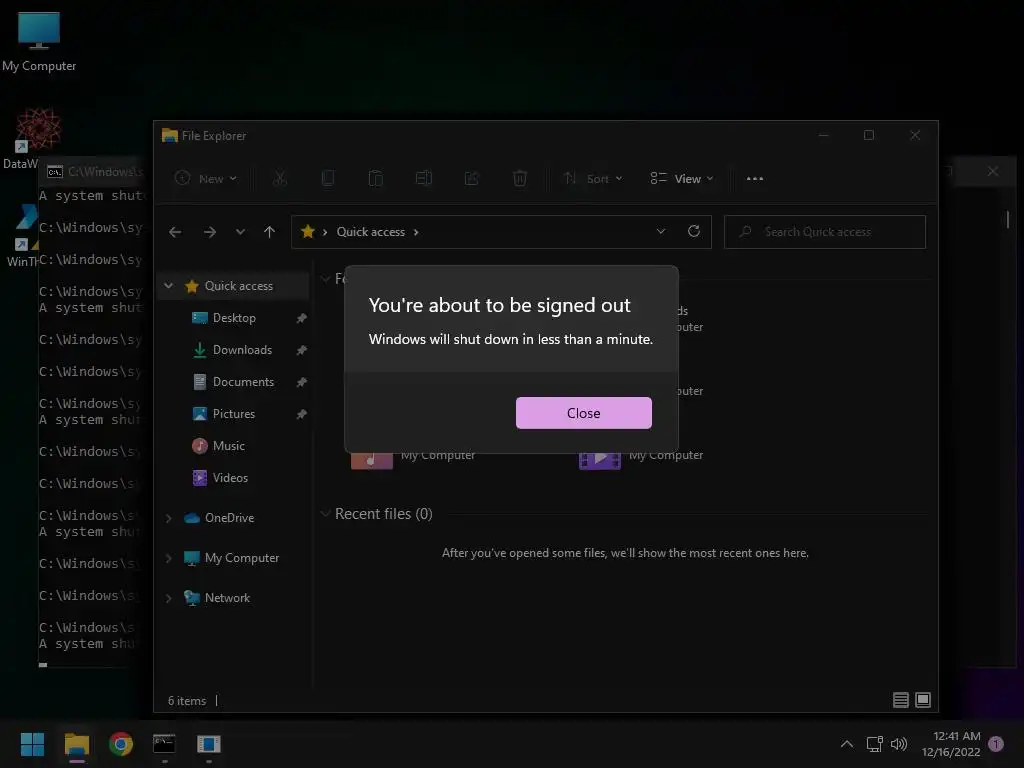Click Quick access in the address bar
The width and height of the screenshot is (1024, 768).
(370, 232)
